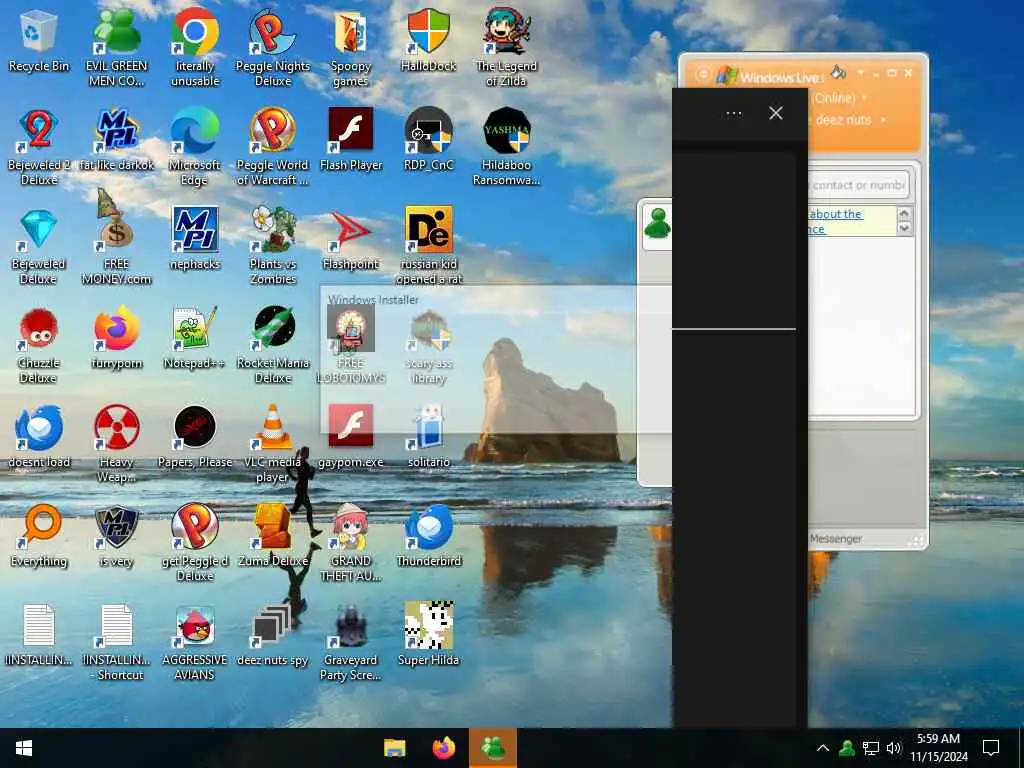The width and height of the screenshot is (1024, 768).
Task: Open the is very MPI shield shortcut
Action: (x=116, y=536)
